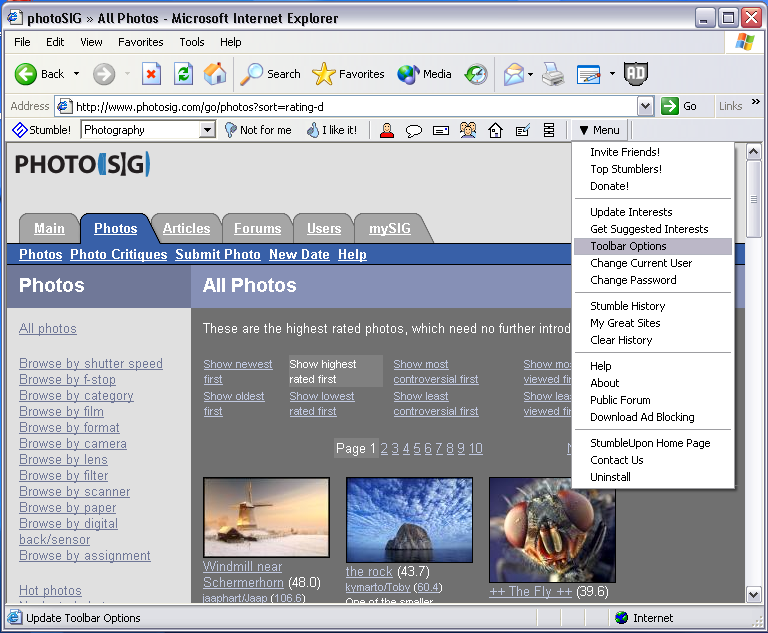
Task: Open the Tools menu
Action: pyautogui.click(x=192, y=42)
